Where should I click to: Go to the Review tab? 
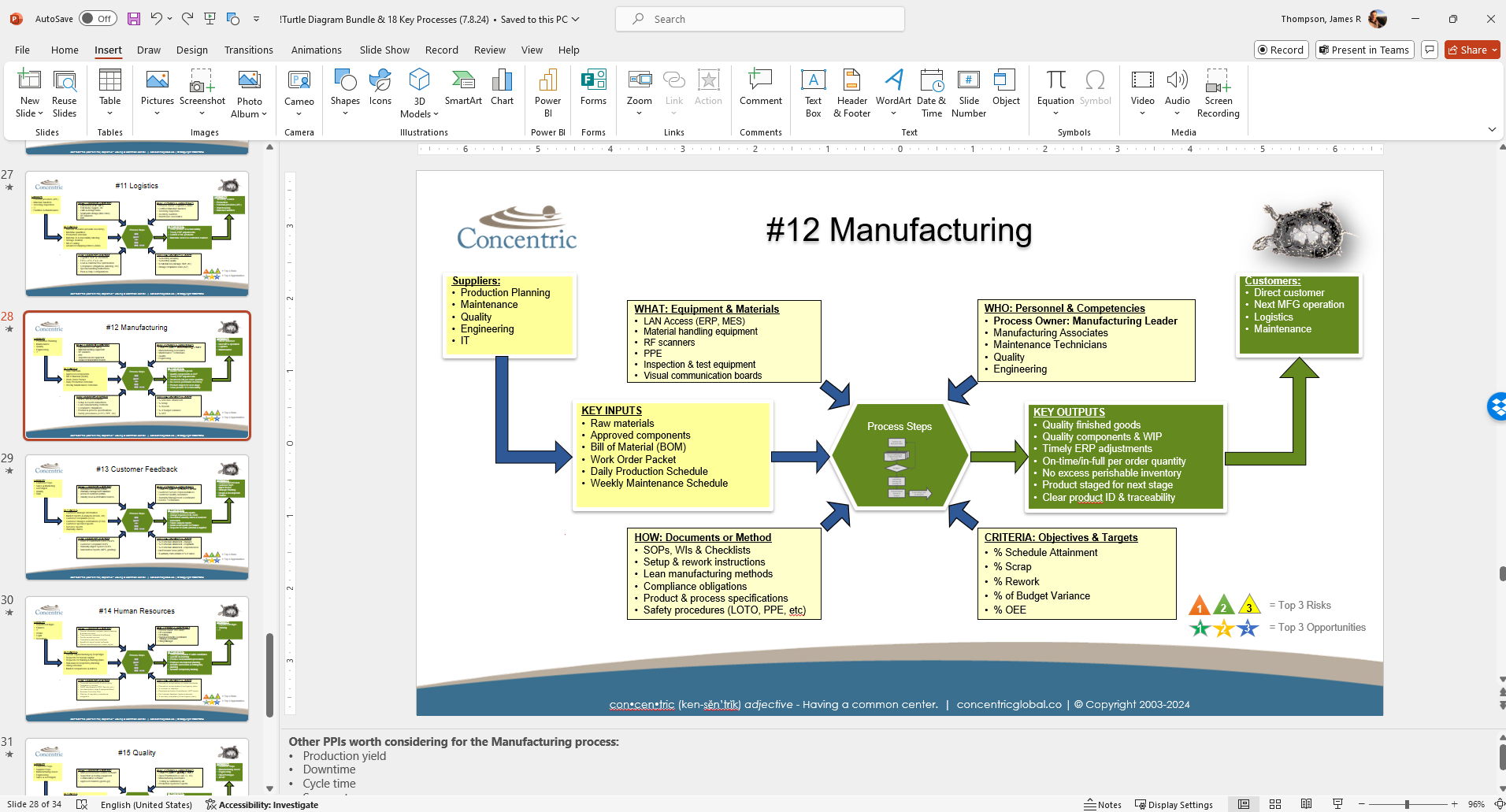(x=490, y=50)
